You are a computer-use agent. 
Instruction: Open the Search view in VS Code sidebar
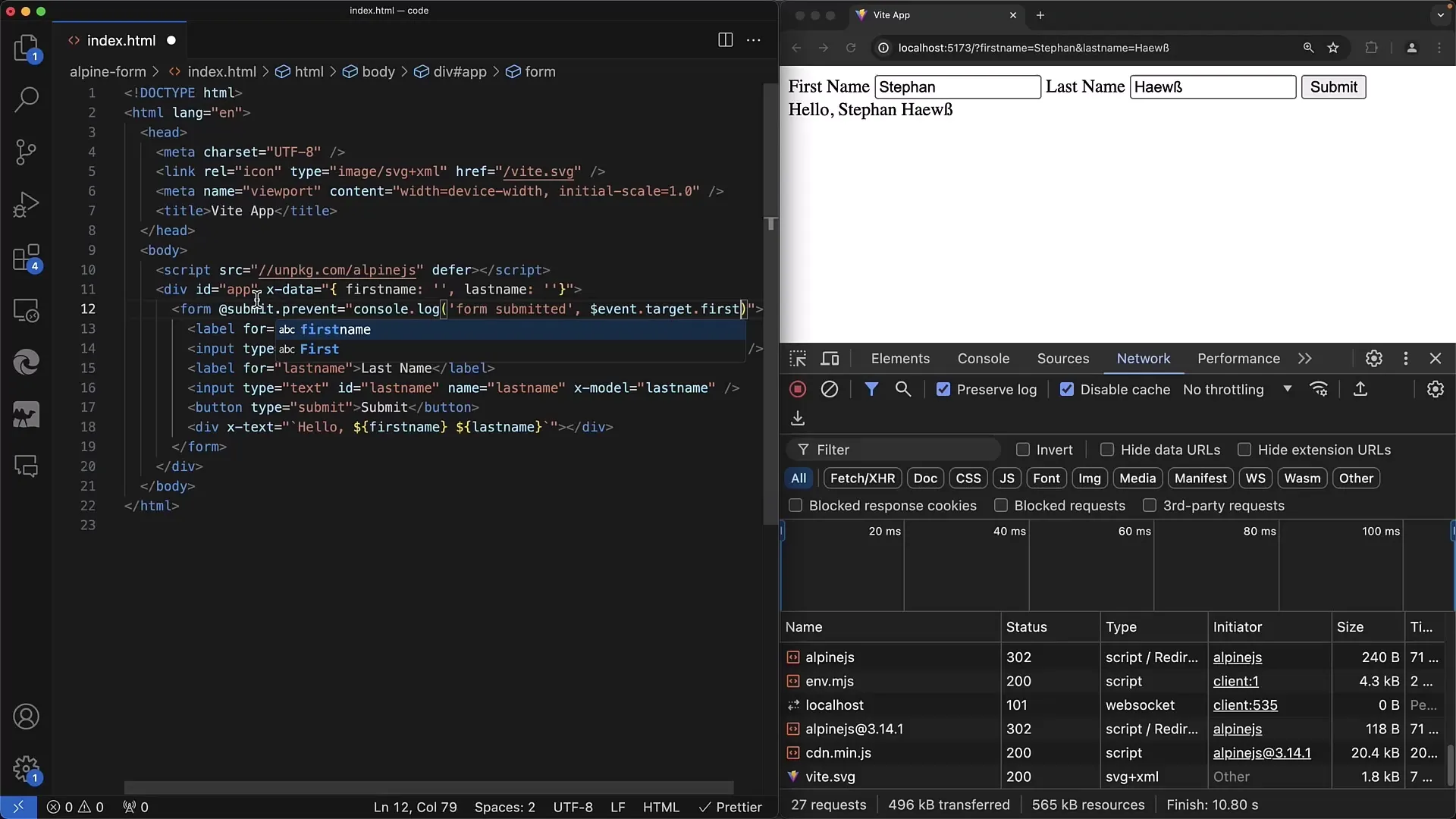(27, 99)
